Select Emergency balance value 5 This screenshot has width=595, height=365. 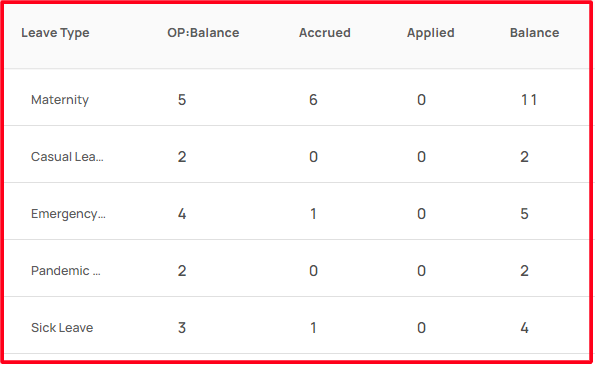524,214
